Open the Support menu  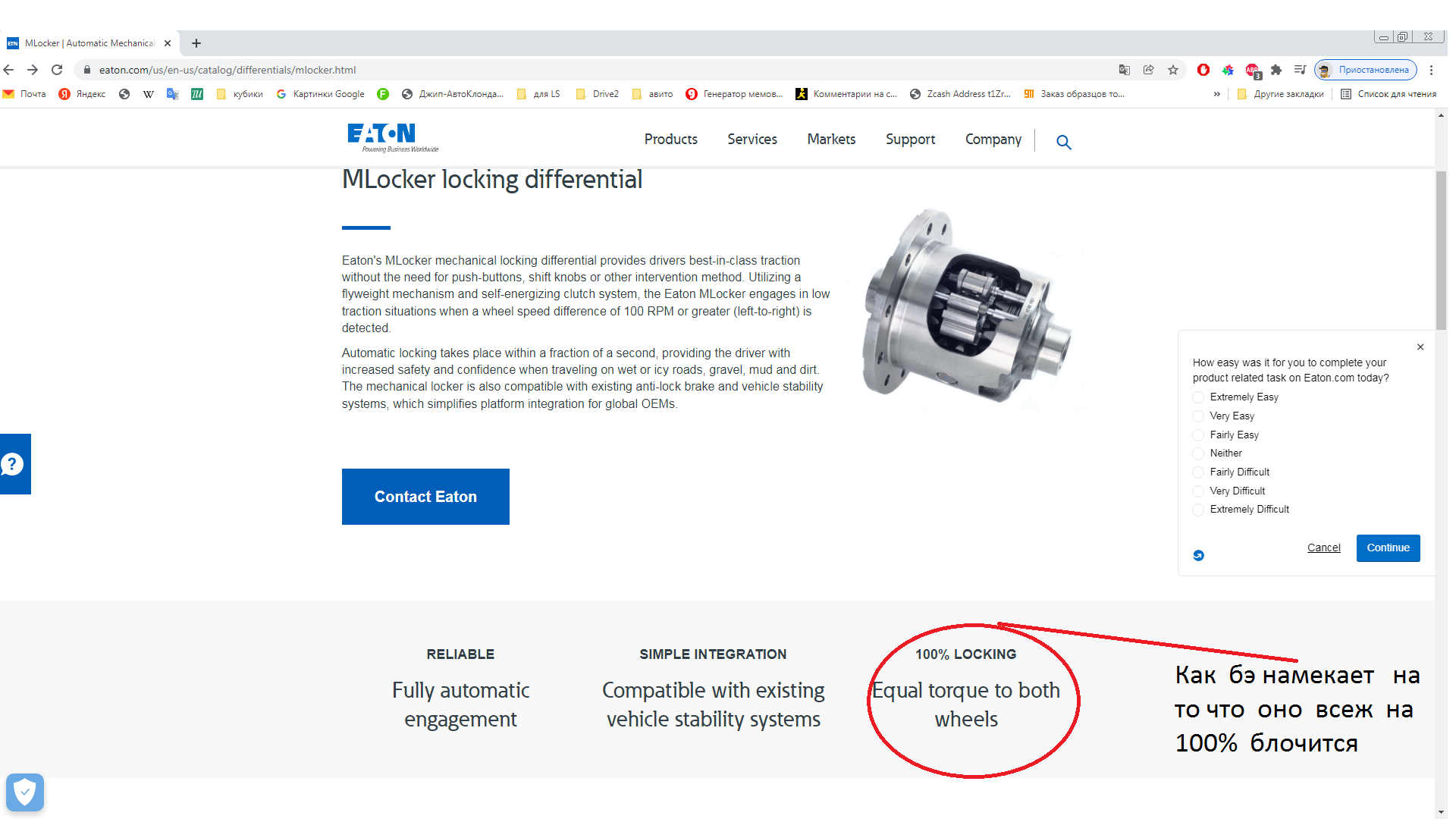910,140
